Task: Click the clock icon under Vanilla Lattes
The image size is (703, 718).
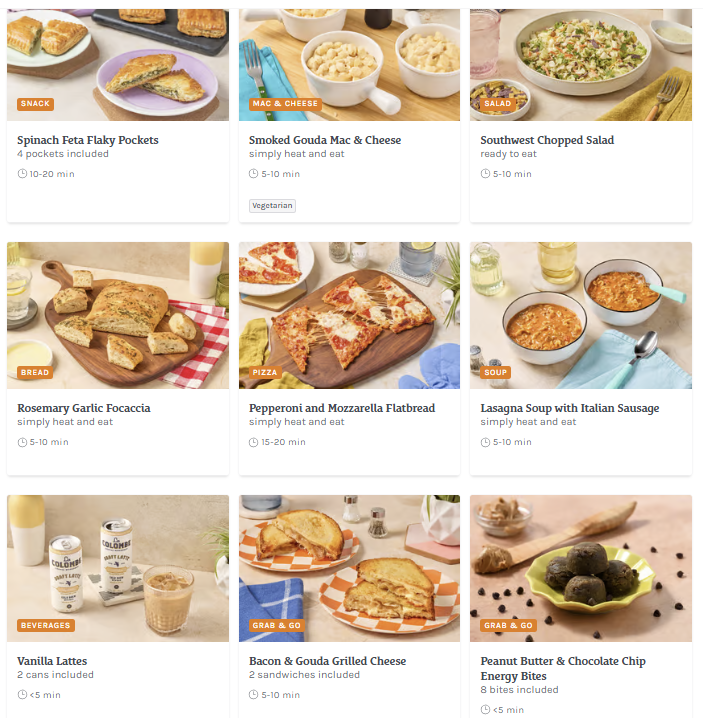Action: click(x=22, y=695)
